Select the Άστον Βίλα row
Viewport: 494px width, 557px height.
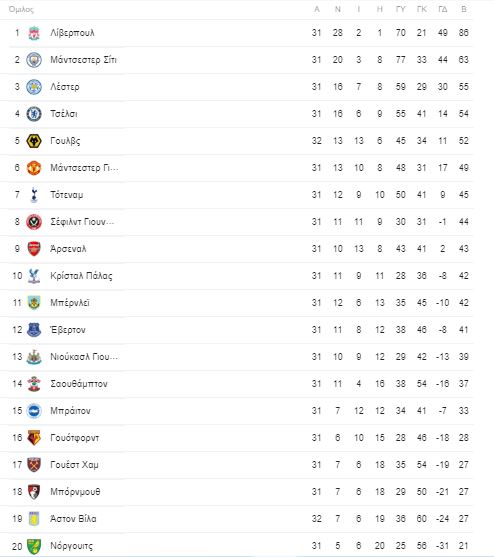coord(236,519)
